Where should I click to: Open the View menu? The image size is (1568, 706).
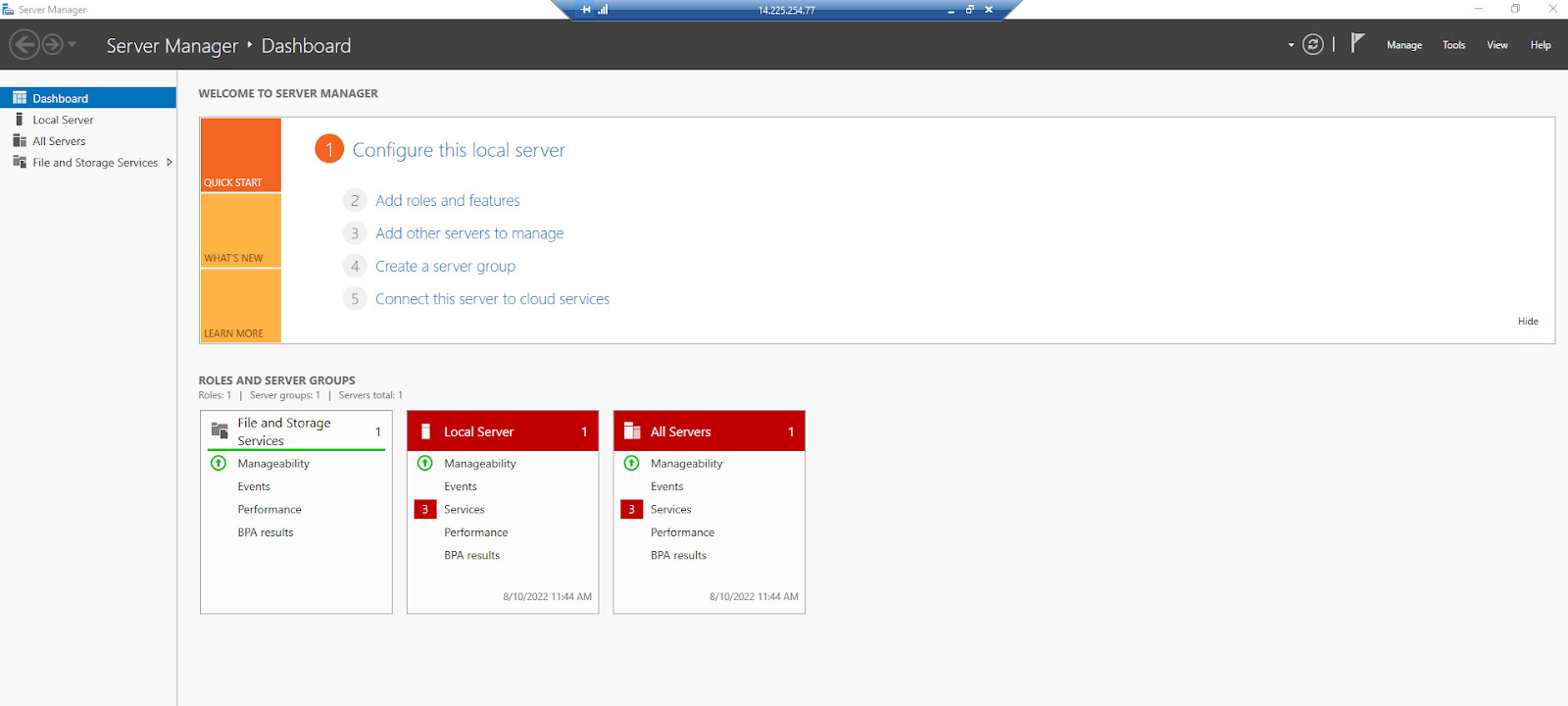(x=1497, y=45)
